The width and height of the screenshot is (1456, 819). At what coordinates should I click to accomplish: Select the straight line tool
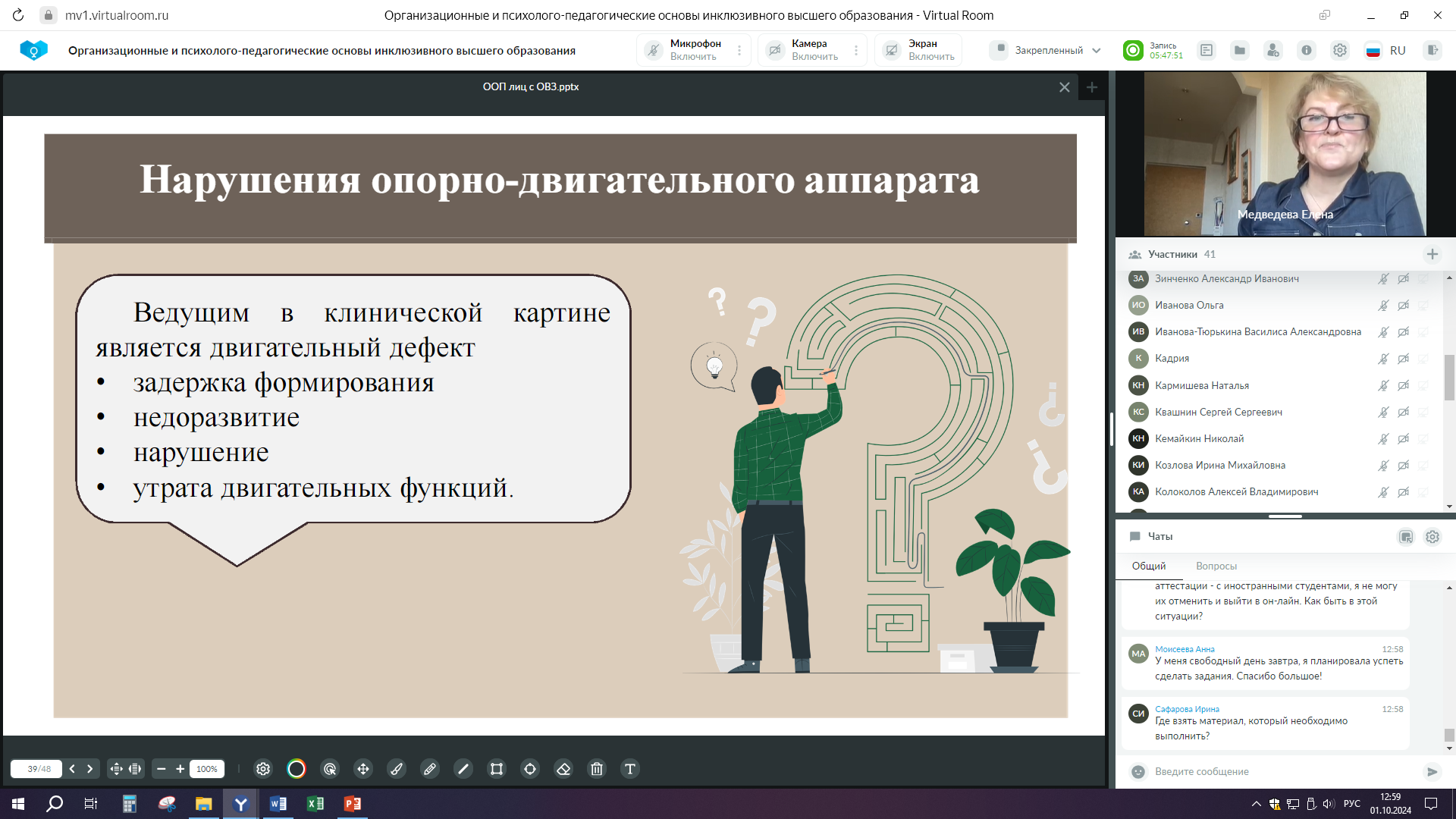point(463,769)
